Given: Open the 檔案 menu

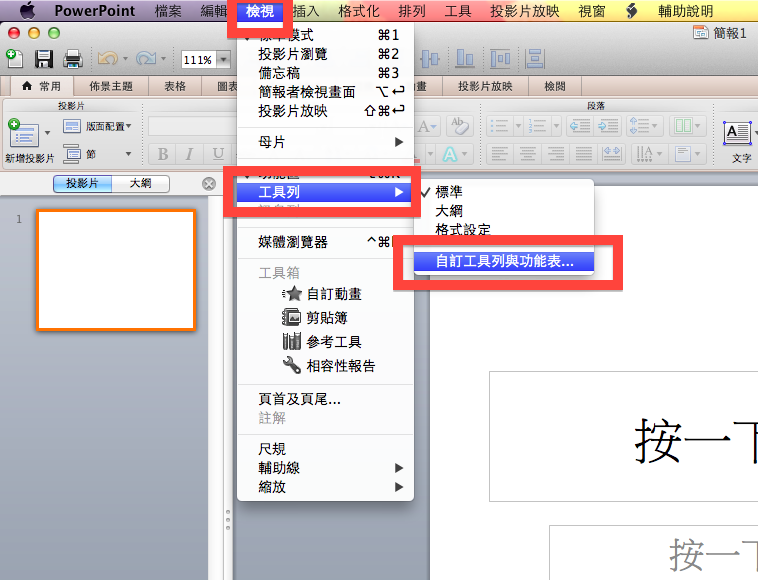Looking at the screenshot, I should pos(168,11).
